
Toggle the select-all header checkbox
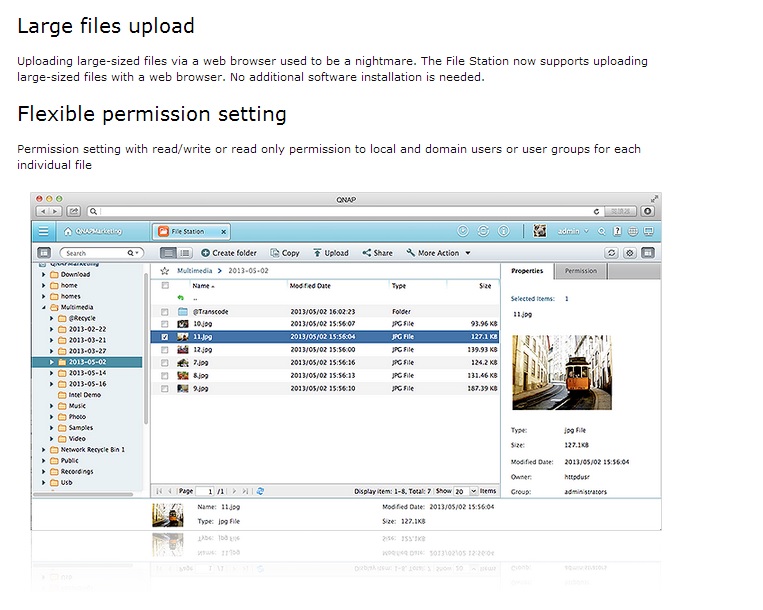coord(165,286)
